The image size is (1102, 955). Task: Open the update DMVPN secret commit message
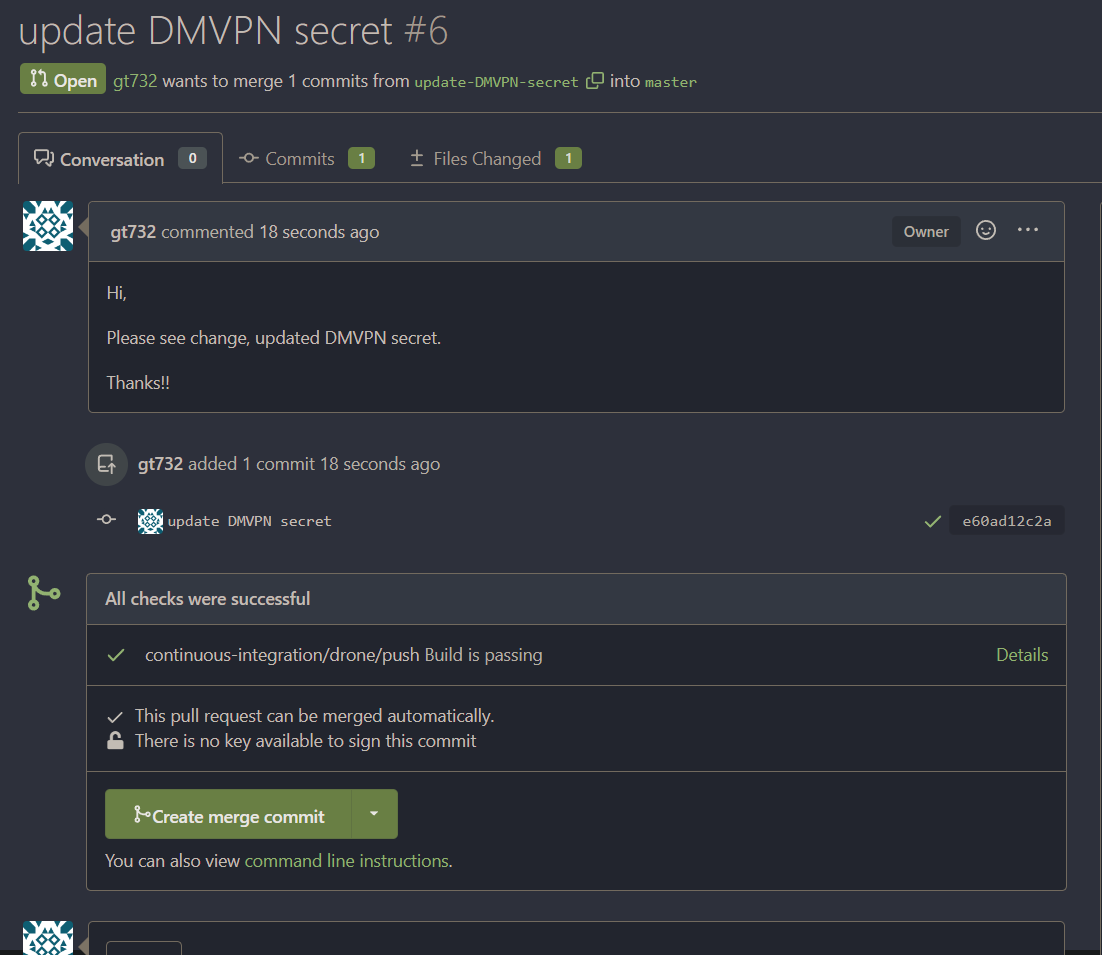(249, 521)
